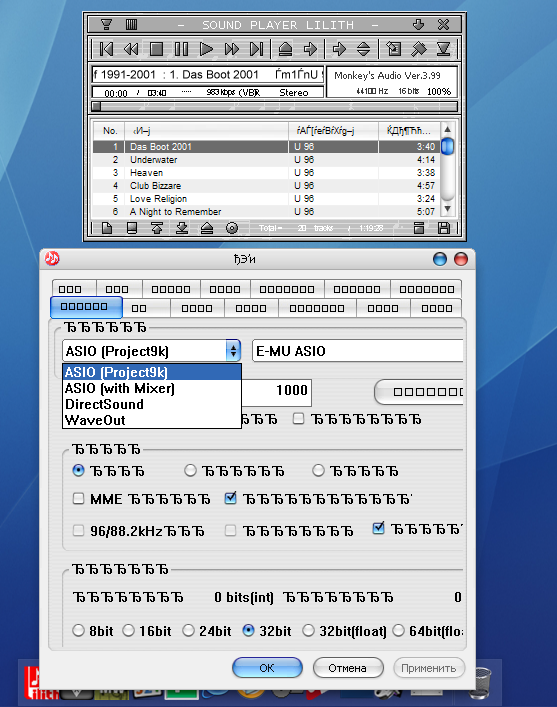This screenshot has height=707, width=557.
Task: Click the red music-note icon in dialog title
Action: tap(52, 258)
